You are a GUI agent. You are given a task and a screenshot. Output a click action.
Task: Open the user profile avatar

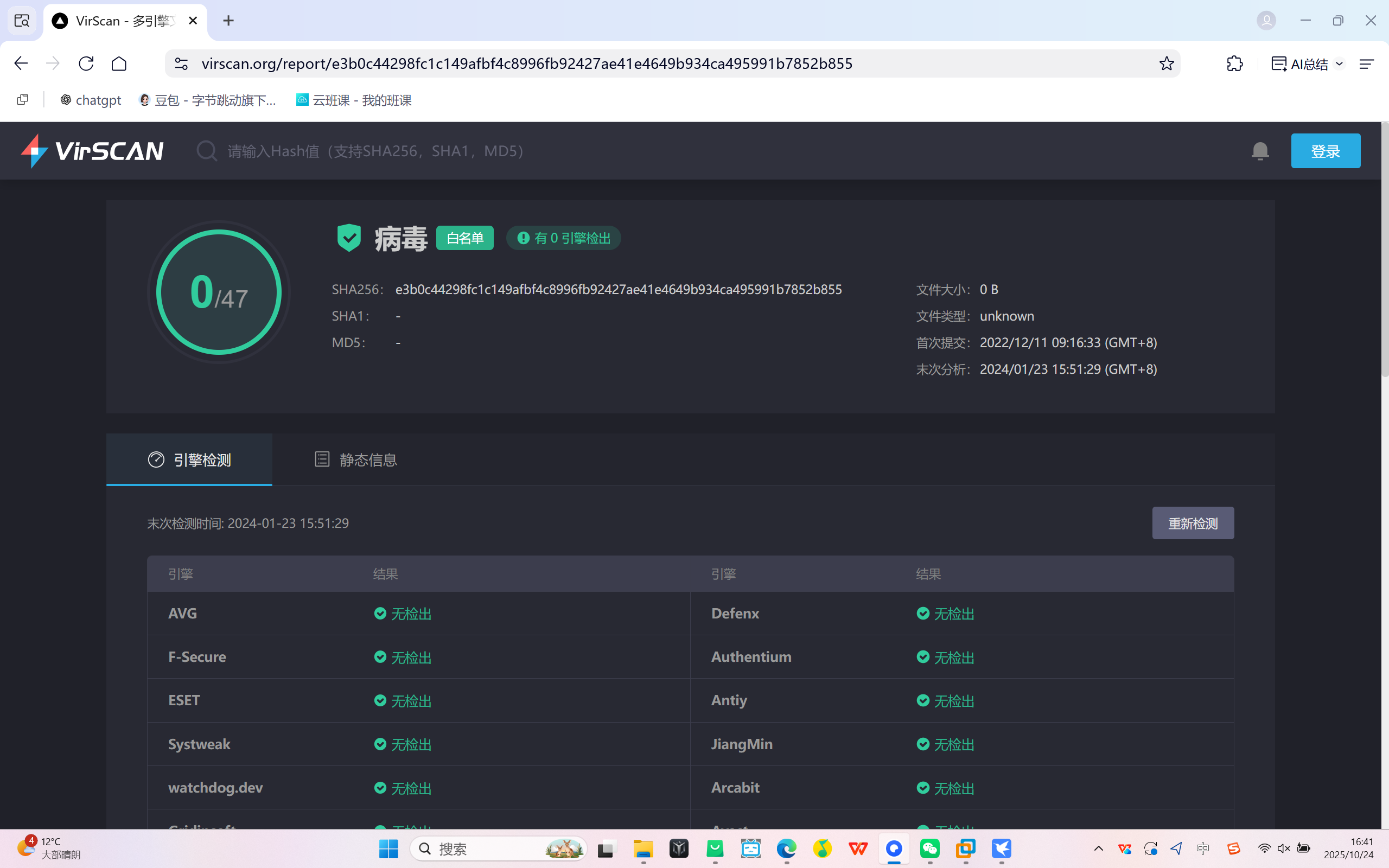pos(1266,21)
